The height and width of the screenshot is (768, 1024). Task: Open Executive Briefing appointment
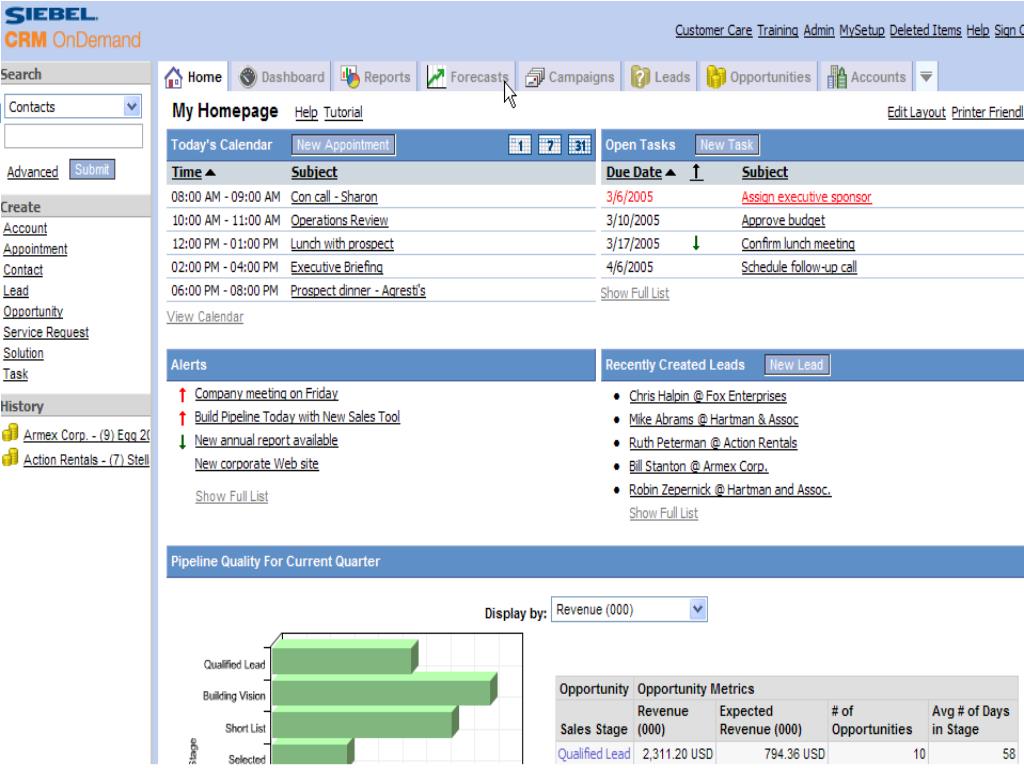(x=336, y=268)
